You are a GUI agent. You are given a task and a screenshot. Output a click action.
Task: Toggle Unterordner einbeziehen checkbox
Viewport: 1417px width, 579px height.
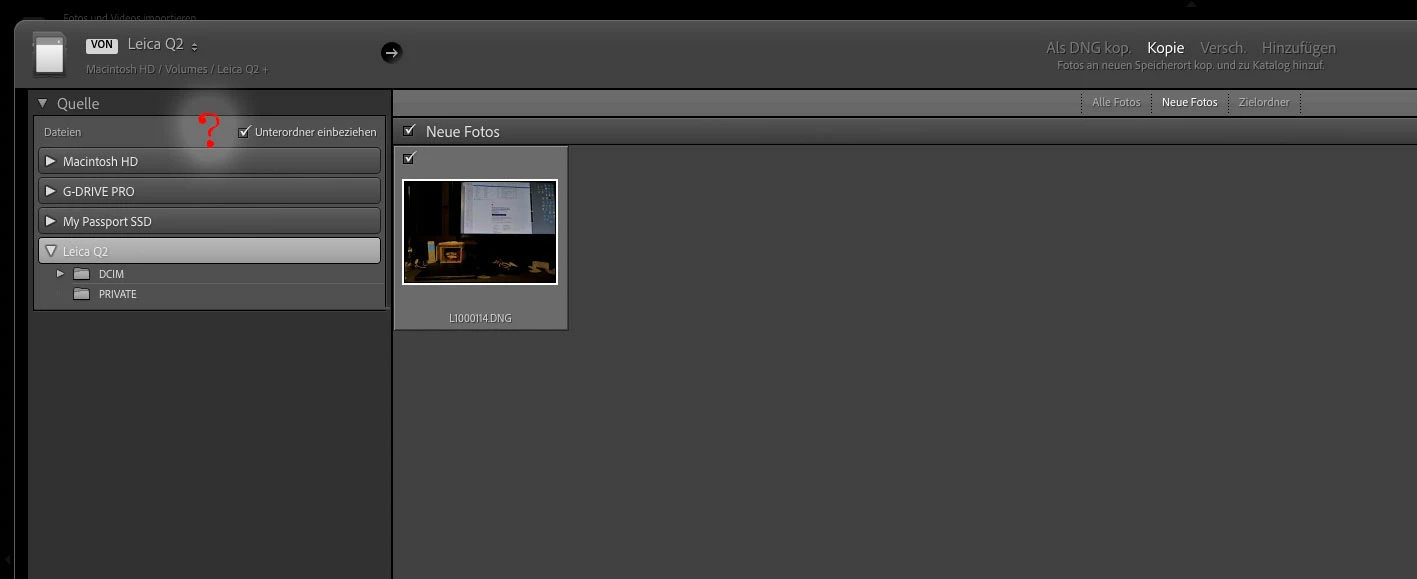click(x=244, y=132)
